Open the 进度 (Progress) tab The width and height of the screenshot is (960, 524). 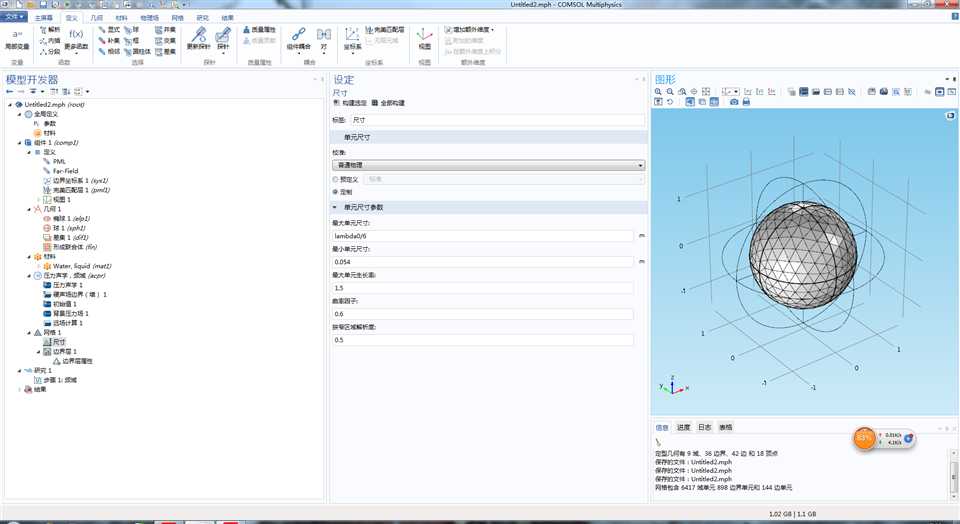tap(683, 427)
